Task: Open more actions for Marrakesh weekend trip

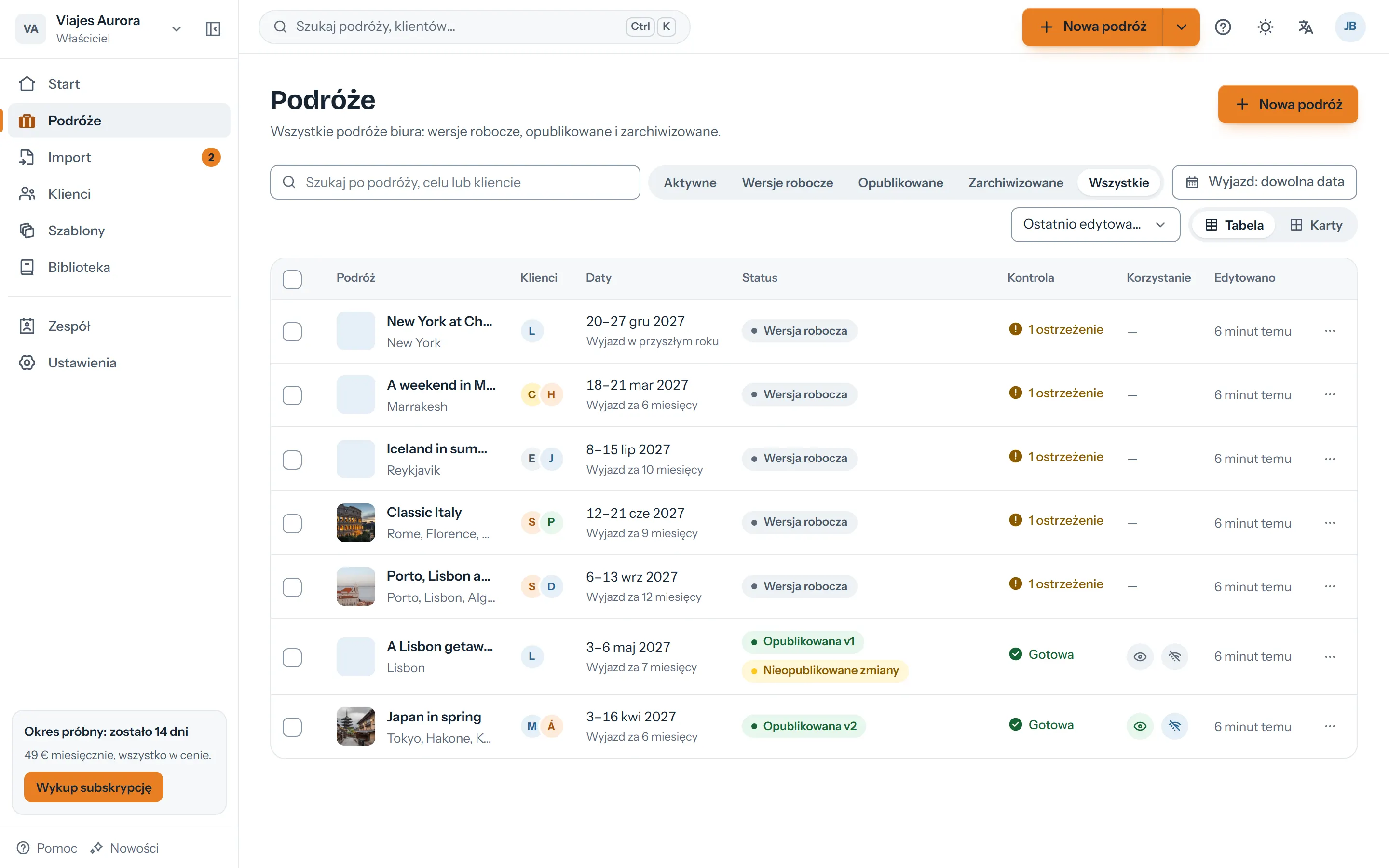Action: [x=1330, y=394]
